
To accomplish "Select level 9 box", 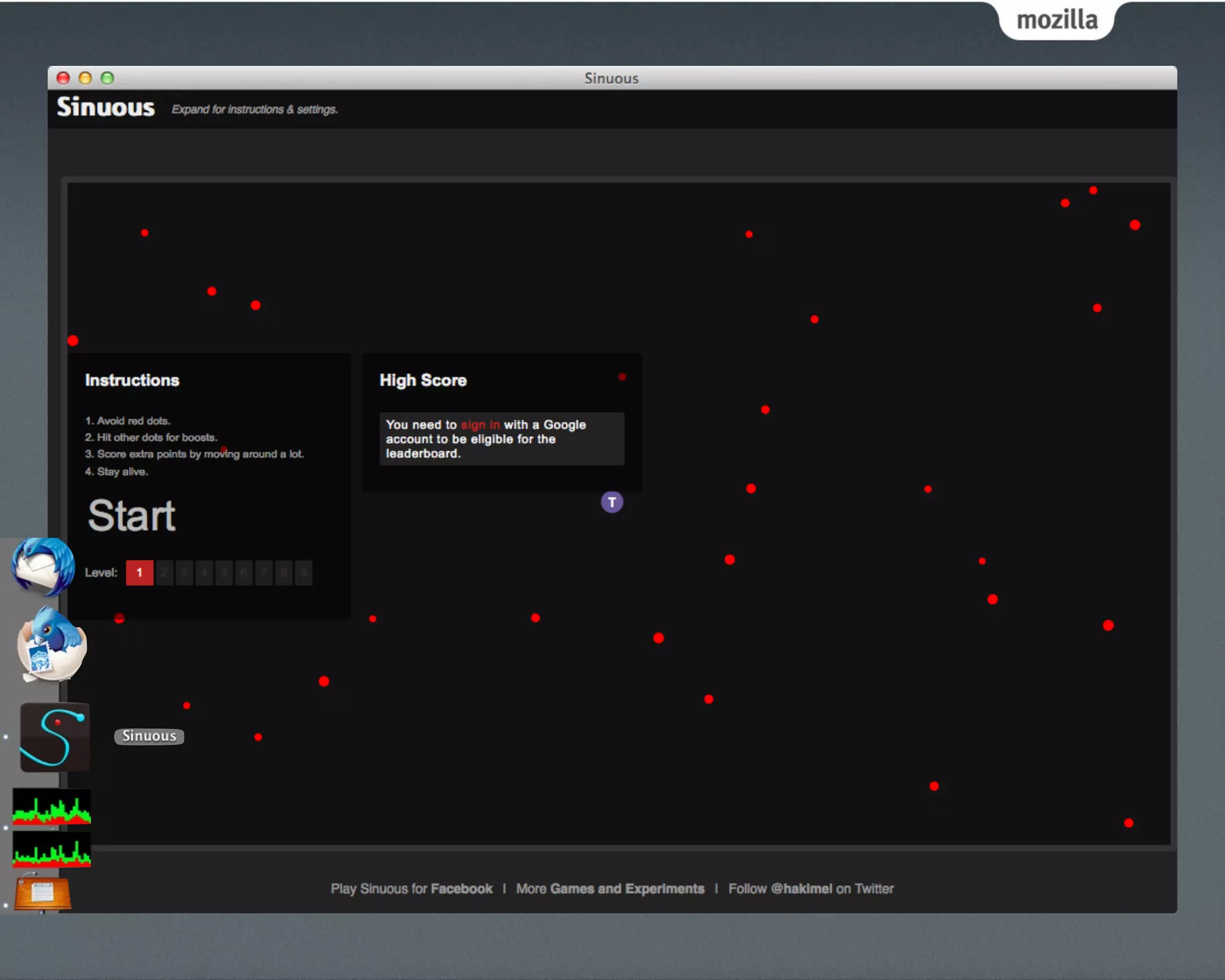I will 303,573.
